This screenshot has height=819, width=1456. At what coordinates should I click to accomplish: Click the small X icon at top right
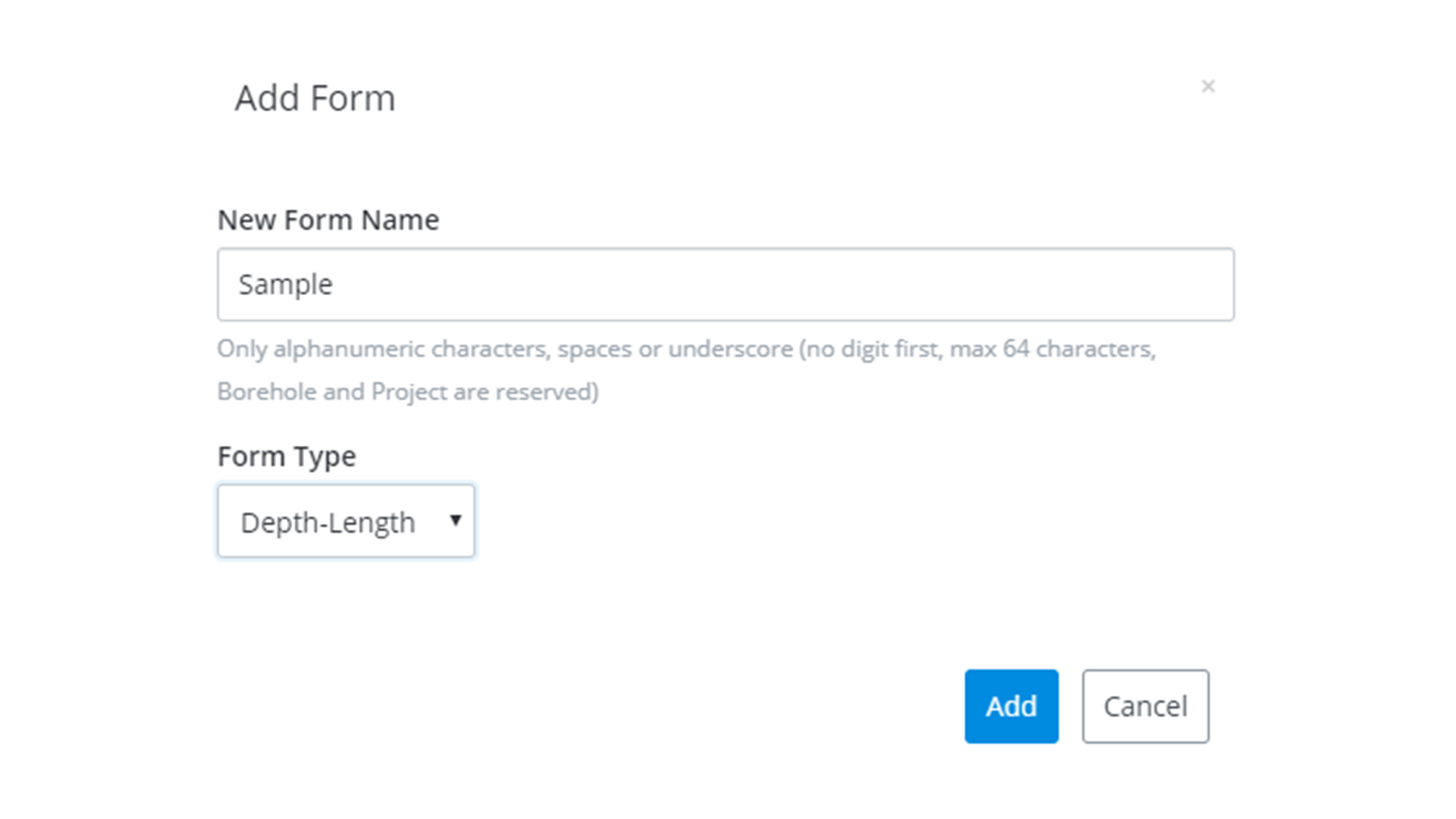1208,86
